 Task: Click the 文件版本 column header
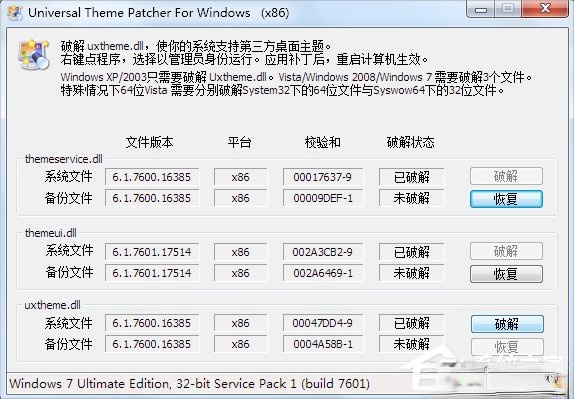click(x=149, y=142)
